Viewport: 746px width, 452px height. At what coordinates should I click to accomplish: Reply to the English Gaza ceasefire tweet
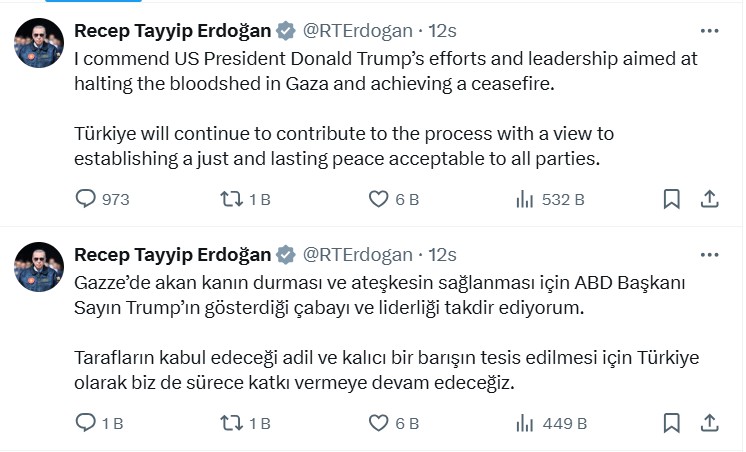click(x=87, y=199)
